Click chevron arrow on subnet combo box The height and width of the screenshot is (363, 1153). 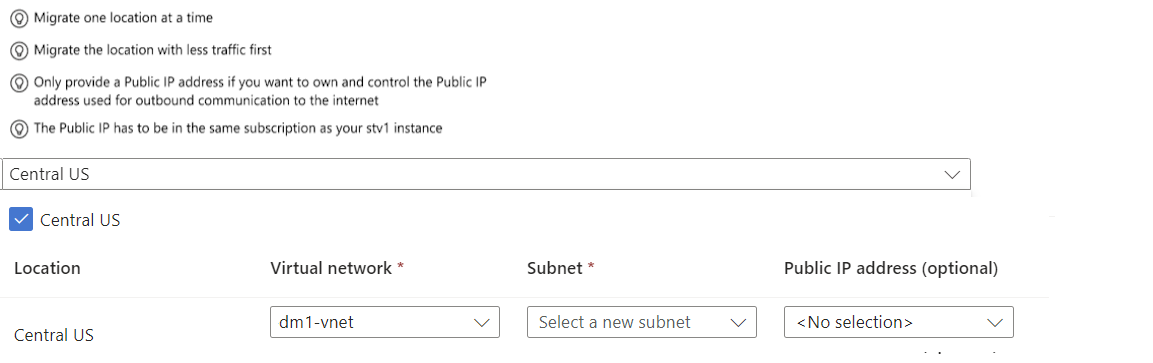tap(738, 323)
